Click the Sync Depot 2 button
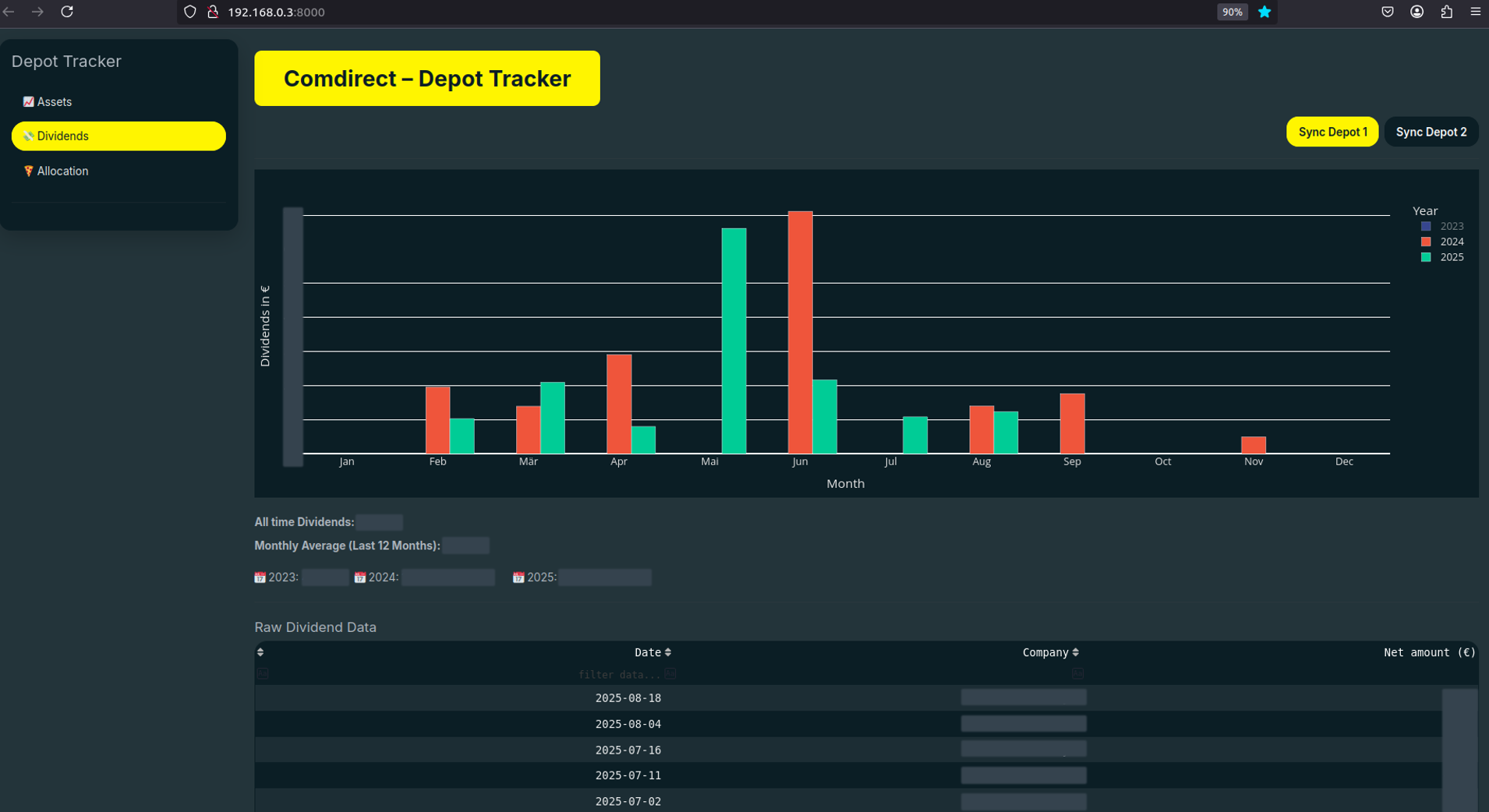This screenshot has height=812, width=1489. (x=1431, y=132)
